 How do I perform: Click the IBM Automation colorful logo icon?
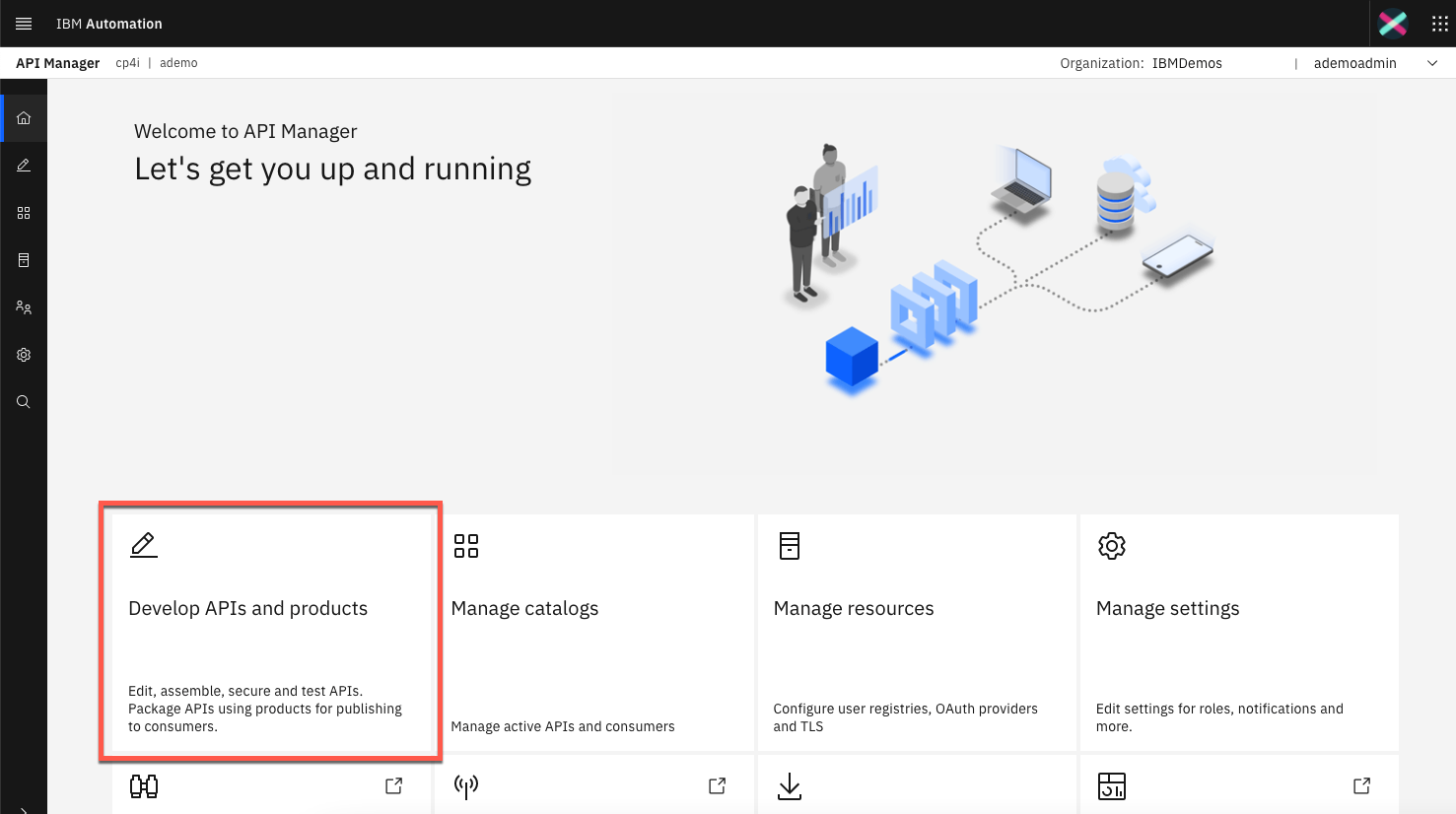coord(1393,24)
